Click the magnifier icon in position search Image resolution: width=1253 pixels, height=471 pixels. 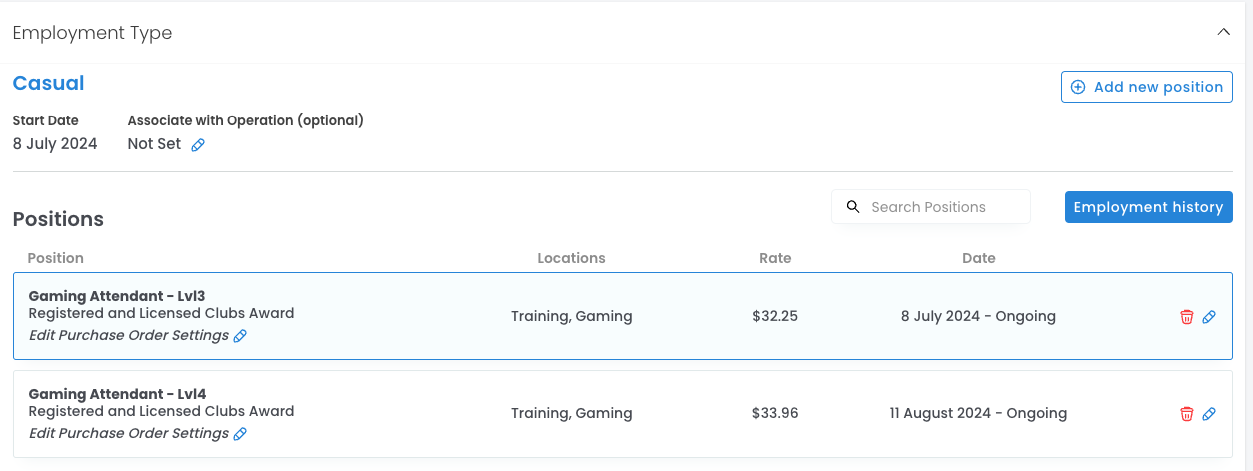853,207
